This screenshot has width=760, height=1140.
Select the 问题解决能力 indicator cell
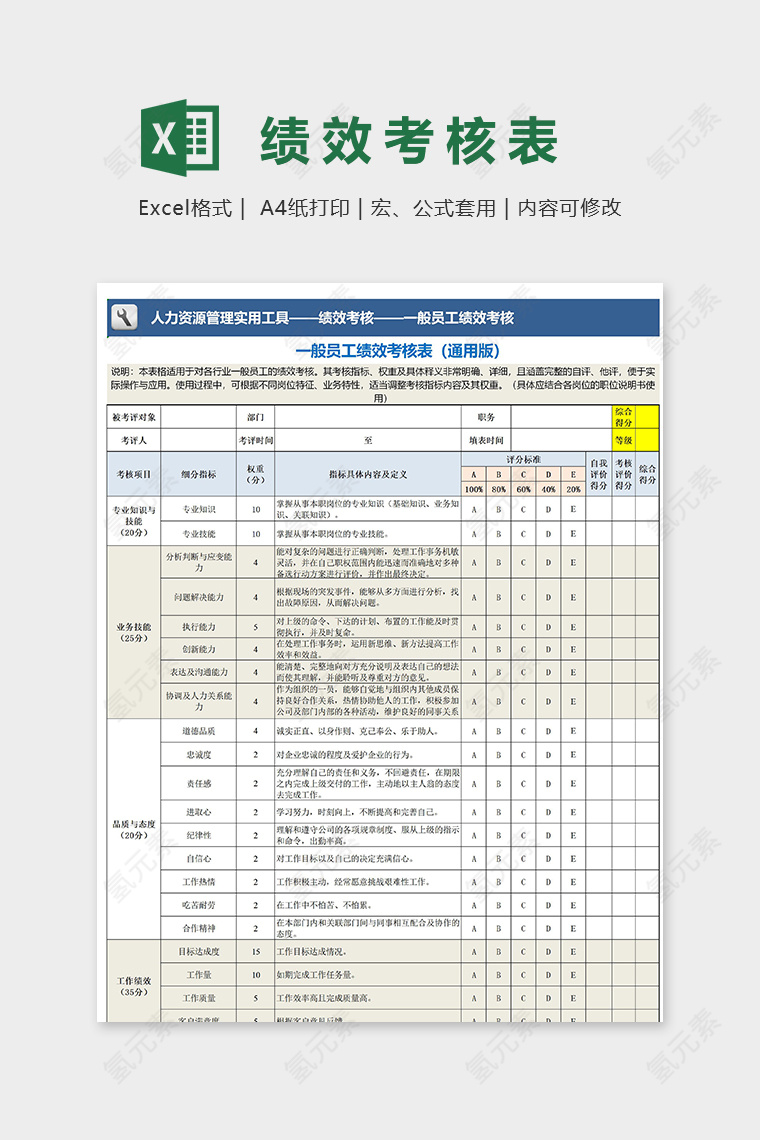tap(199, 597)
